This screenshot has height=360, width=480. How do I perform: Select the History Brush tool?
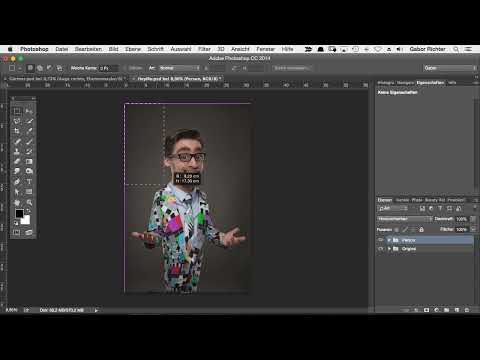[29, 151]
